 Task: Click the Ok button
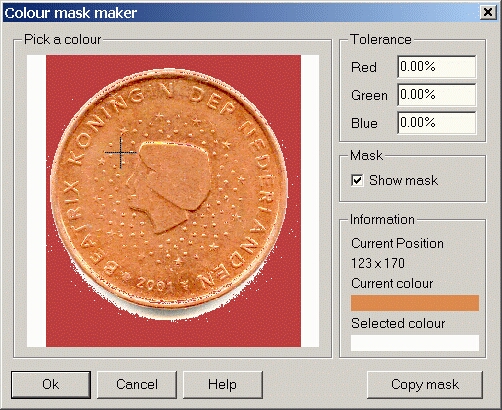click(x=51, y=385)
